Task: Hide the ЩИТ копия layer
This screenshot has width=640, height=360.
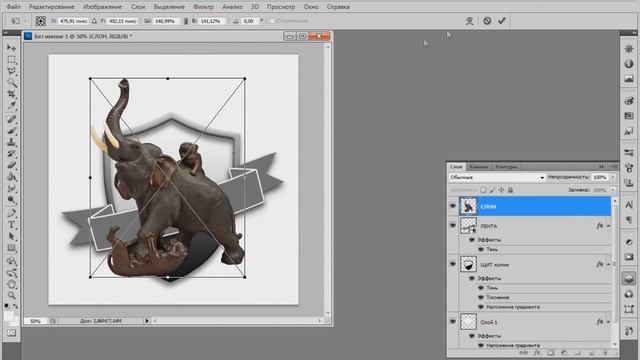Action: pyautogui.click(x=453, y=264)
